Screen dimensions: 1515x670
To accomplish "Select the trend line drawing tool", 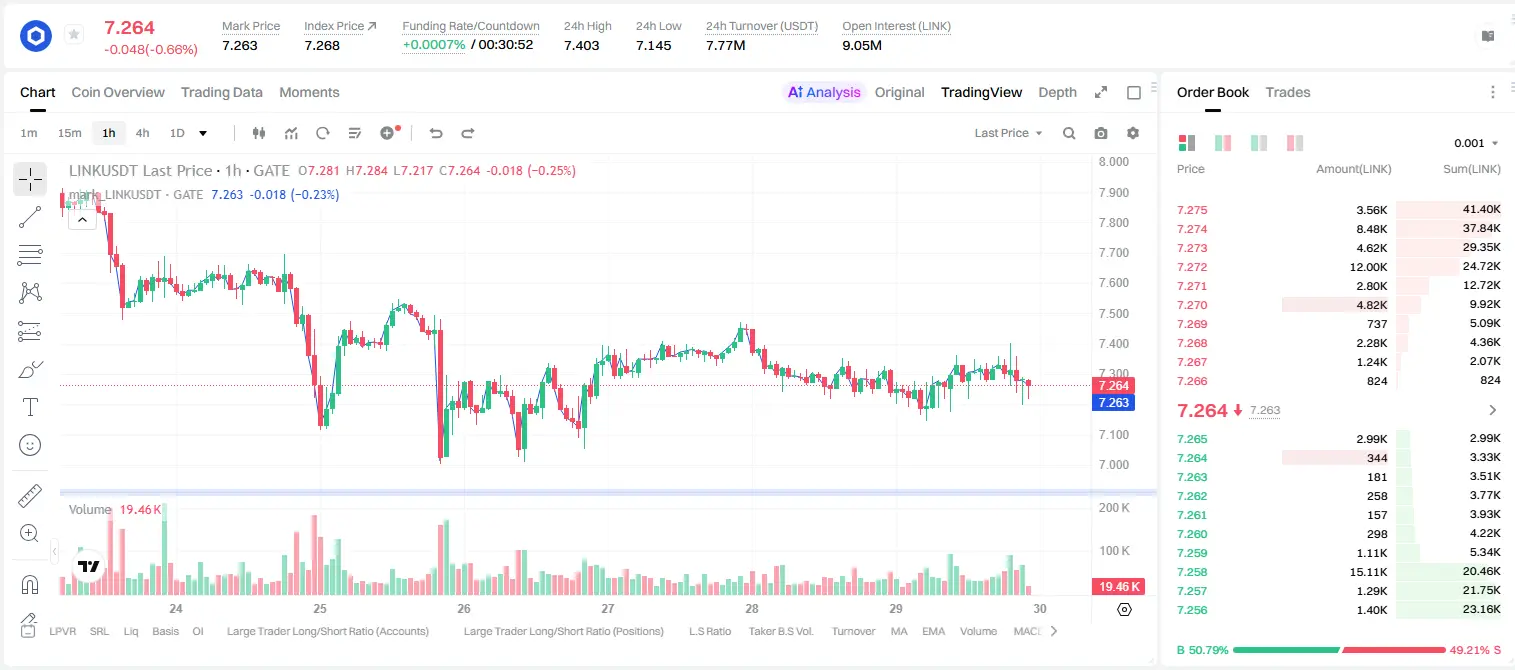I will (x=30, y=217).
